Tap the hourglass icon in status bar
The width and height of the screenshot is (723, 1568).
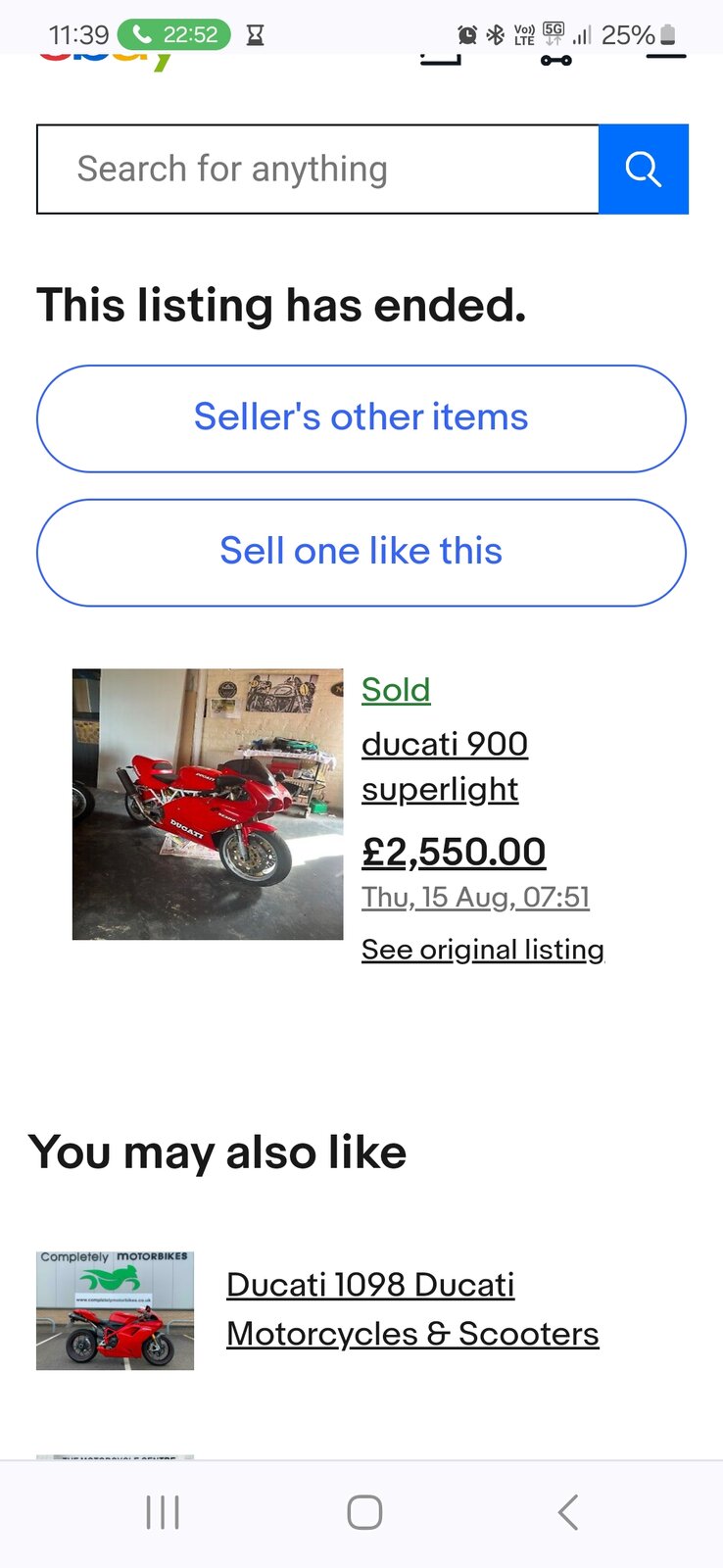[x=255, y=35]
